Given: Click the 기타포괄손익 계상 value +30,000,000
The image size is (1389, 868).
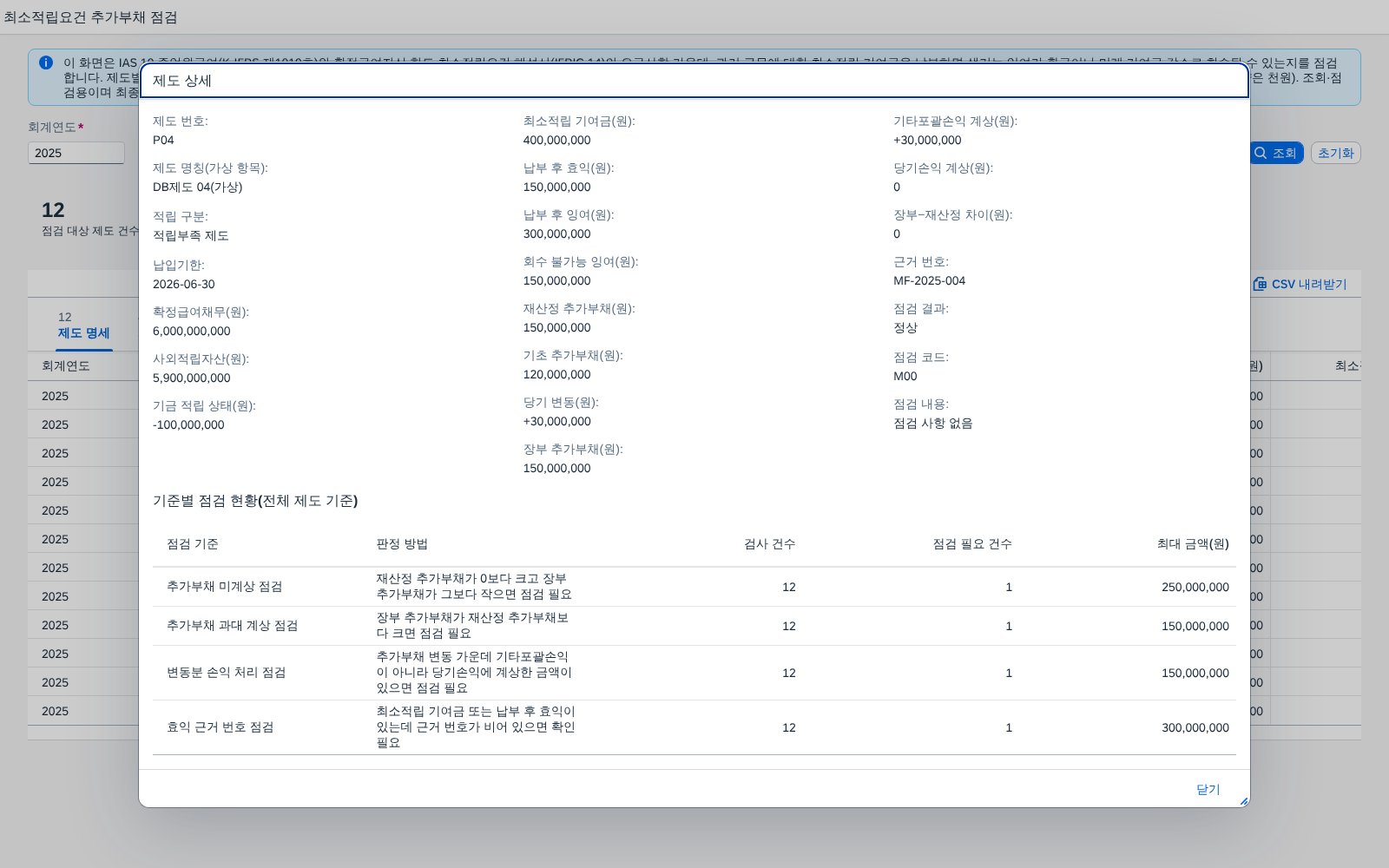Looking at the screenshot, I should [927, 140].
